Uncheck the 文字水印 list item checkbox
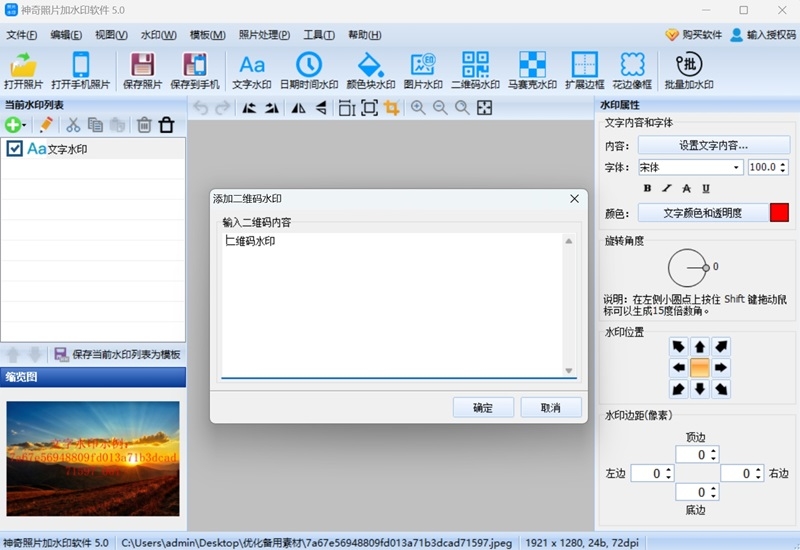800x550 pixels. click(x=14, y=148)
